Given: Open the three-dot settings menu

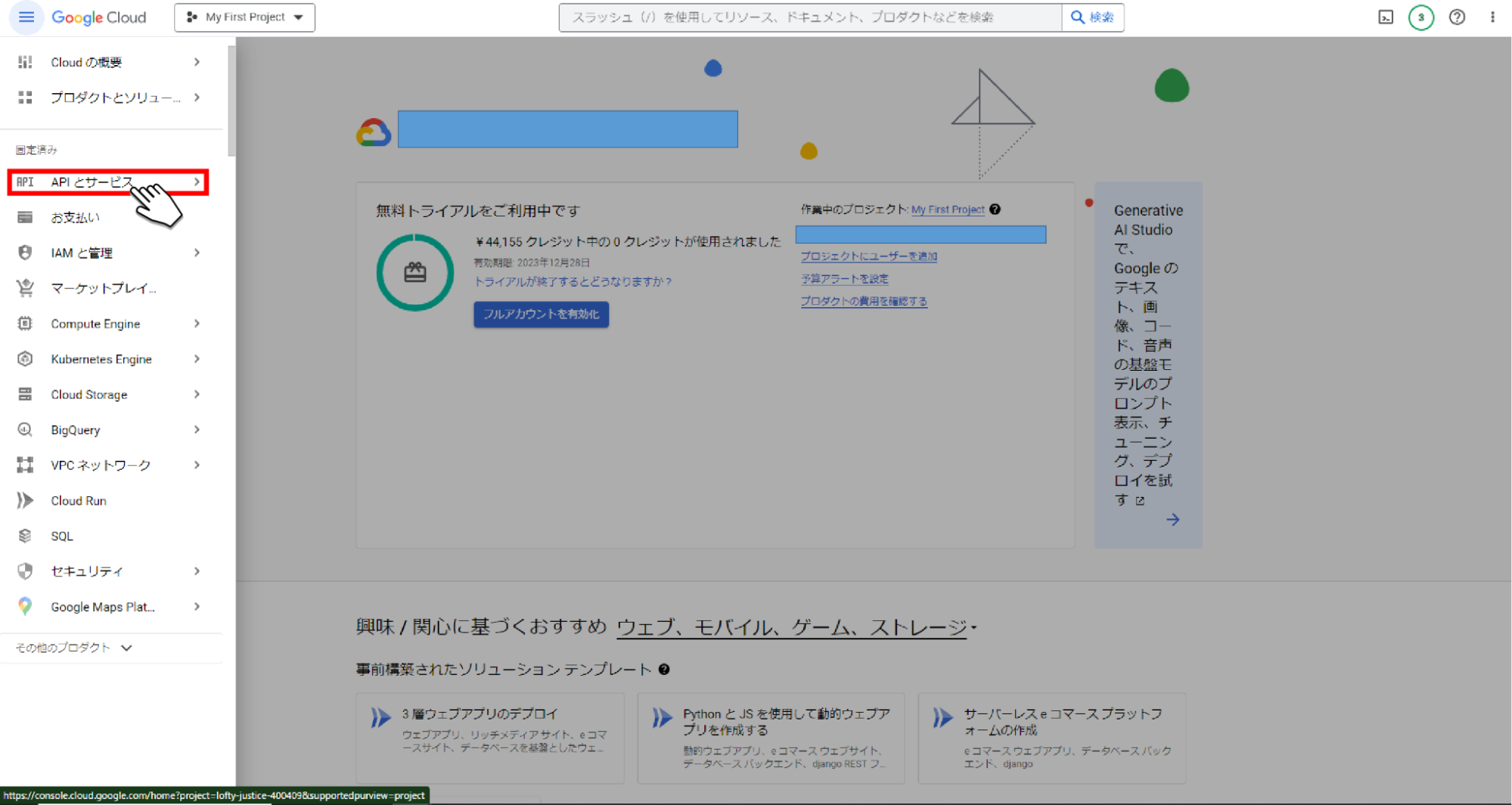Looking at the screenshot, I should [x=1492, y=17].
